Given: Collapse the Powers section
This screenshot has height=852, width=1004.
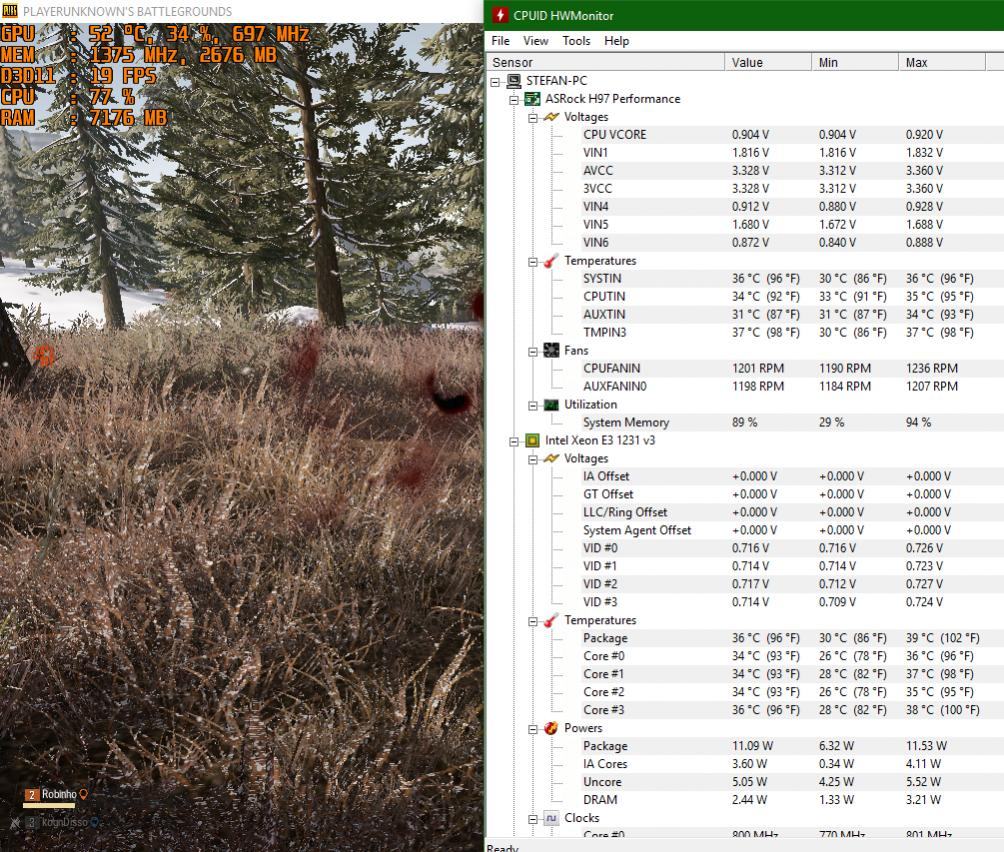Looking at the screenshot, I should click(533, 729).
